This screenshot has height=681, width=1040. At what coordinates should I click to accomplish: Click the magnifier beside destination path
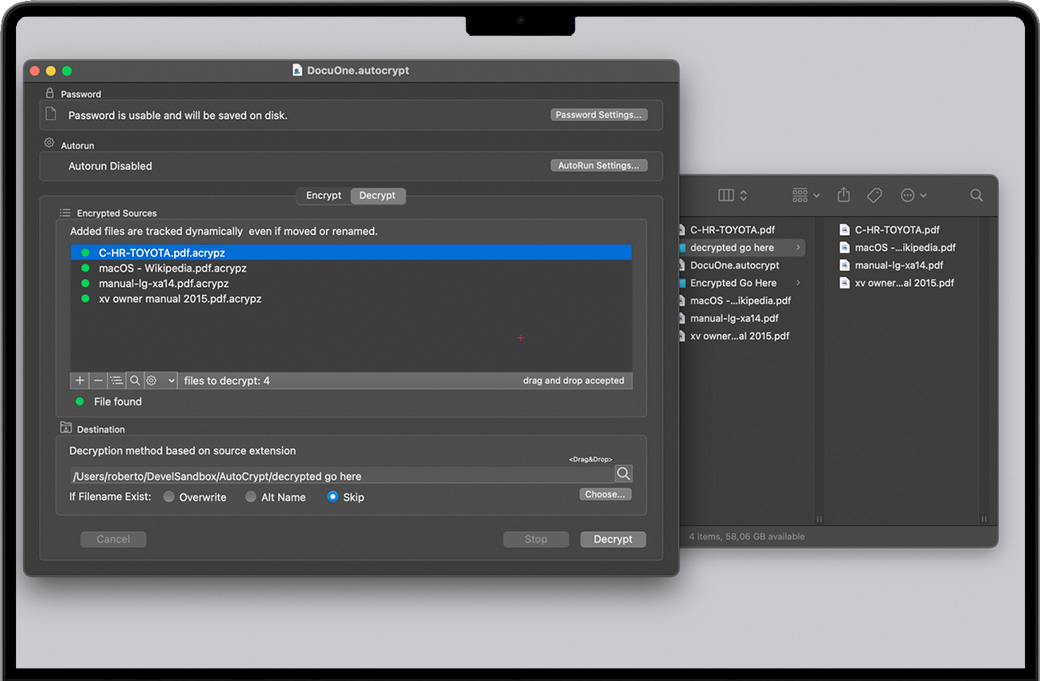[x=623, y=474]
